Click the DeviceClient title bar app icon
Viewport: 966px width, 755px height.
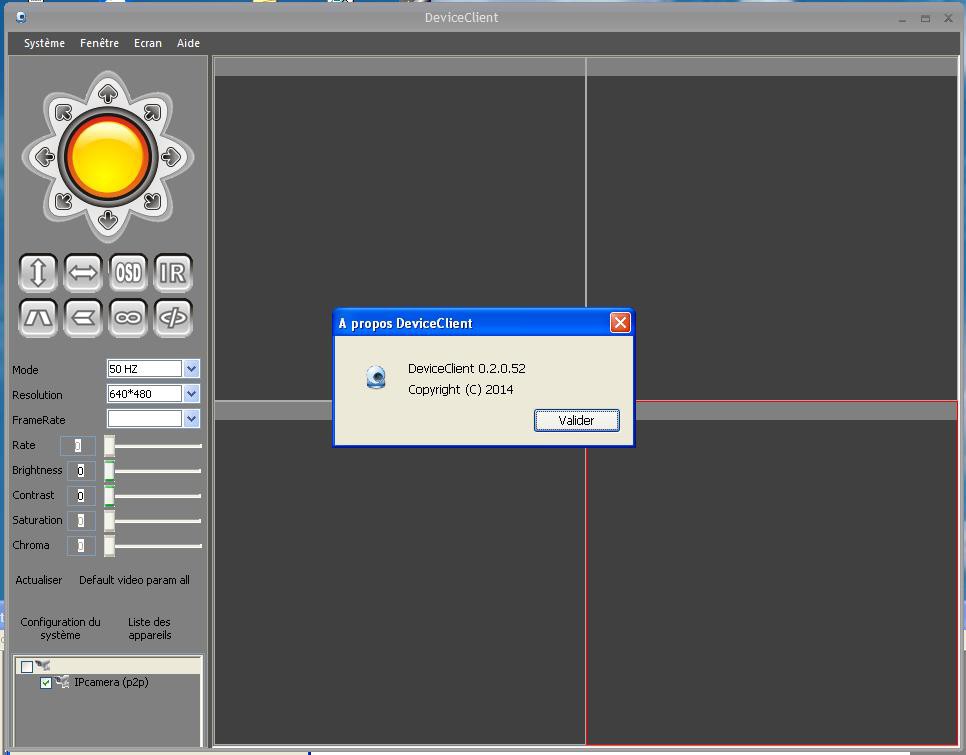[21, 17]
